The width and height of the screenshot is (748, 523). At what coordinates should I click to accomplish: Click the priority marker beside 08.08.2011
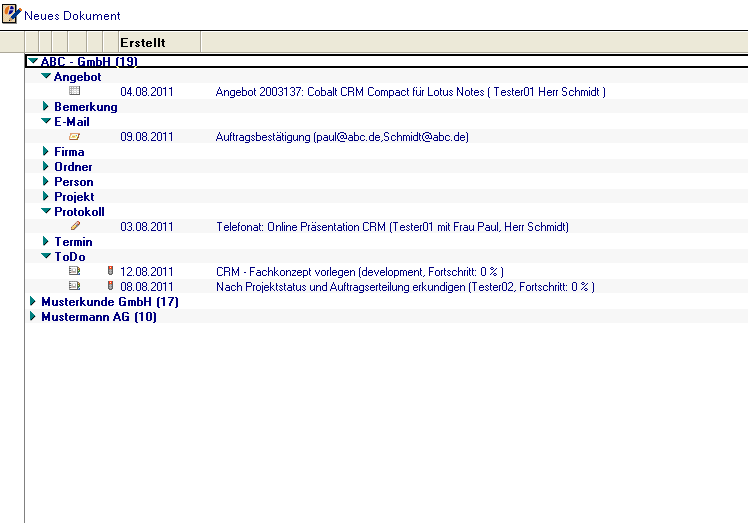click(110, 286)
